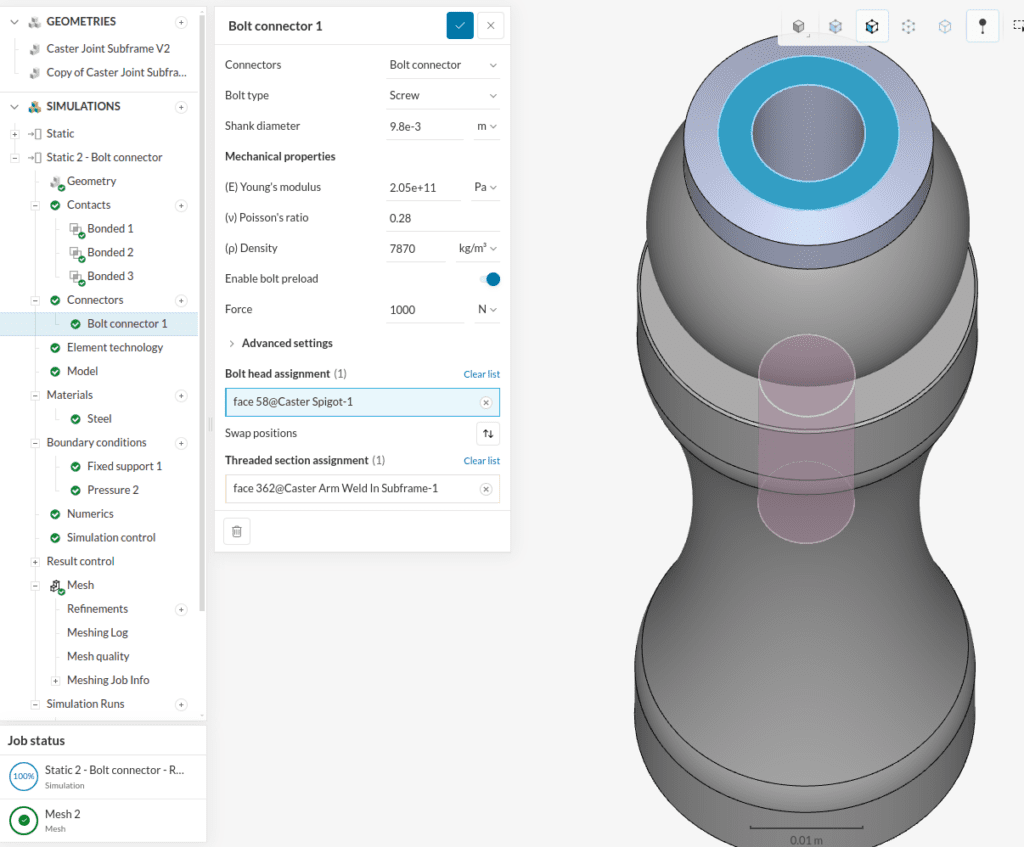Activate the translucent surfaces view icon
This screenshot has height=847, width=1024.
click(835, 26)
